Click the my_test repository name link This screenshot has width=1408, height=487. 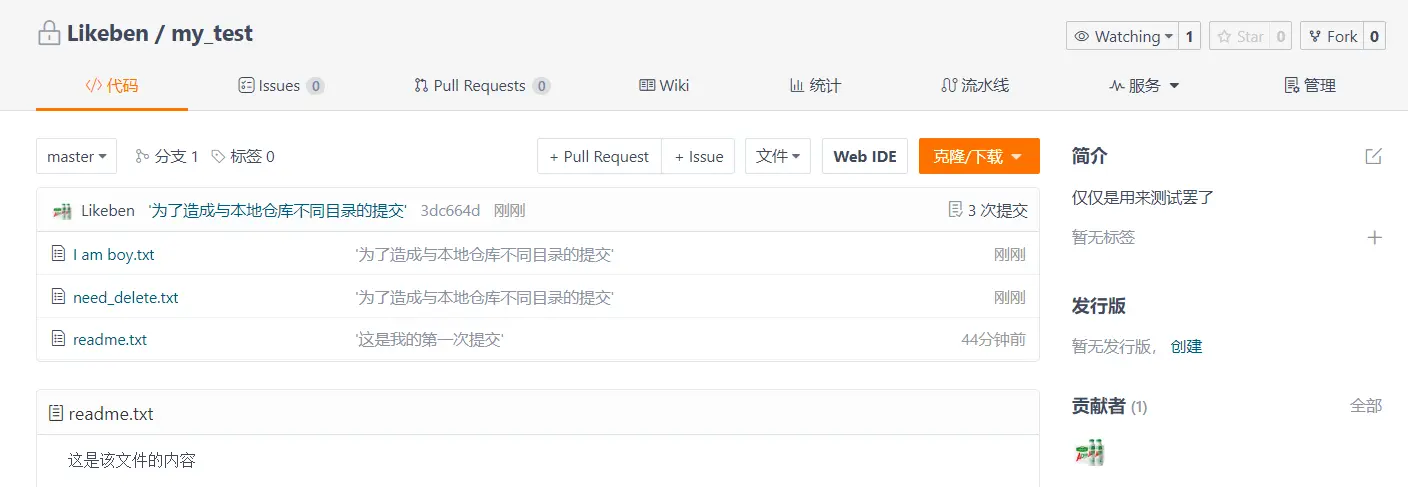pos(212,34)
